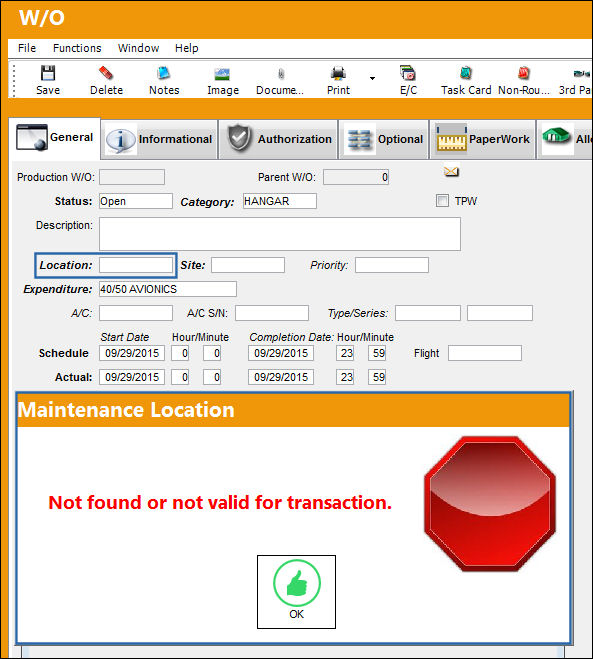Viewport: 593px width, 659px height.
Task: Switch to the General tab
Action: coord(55,138)
